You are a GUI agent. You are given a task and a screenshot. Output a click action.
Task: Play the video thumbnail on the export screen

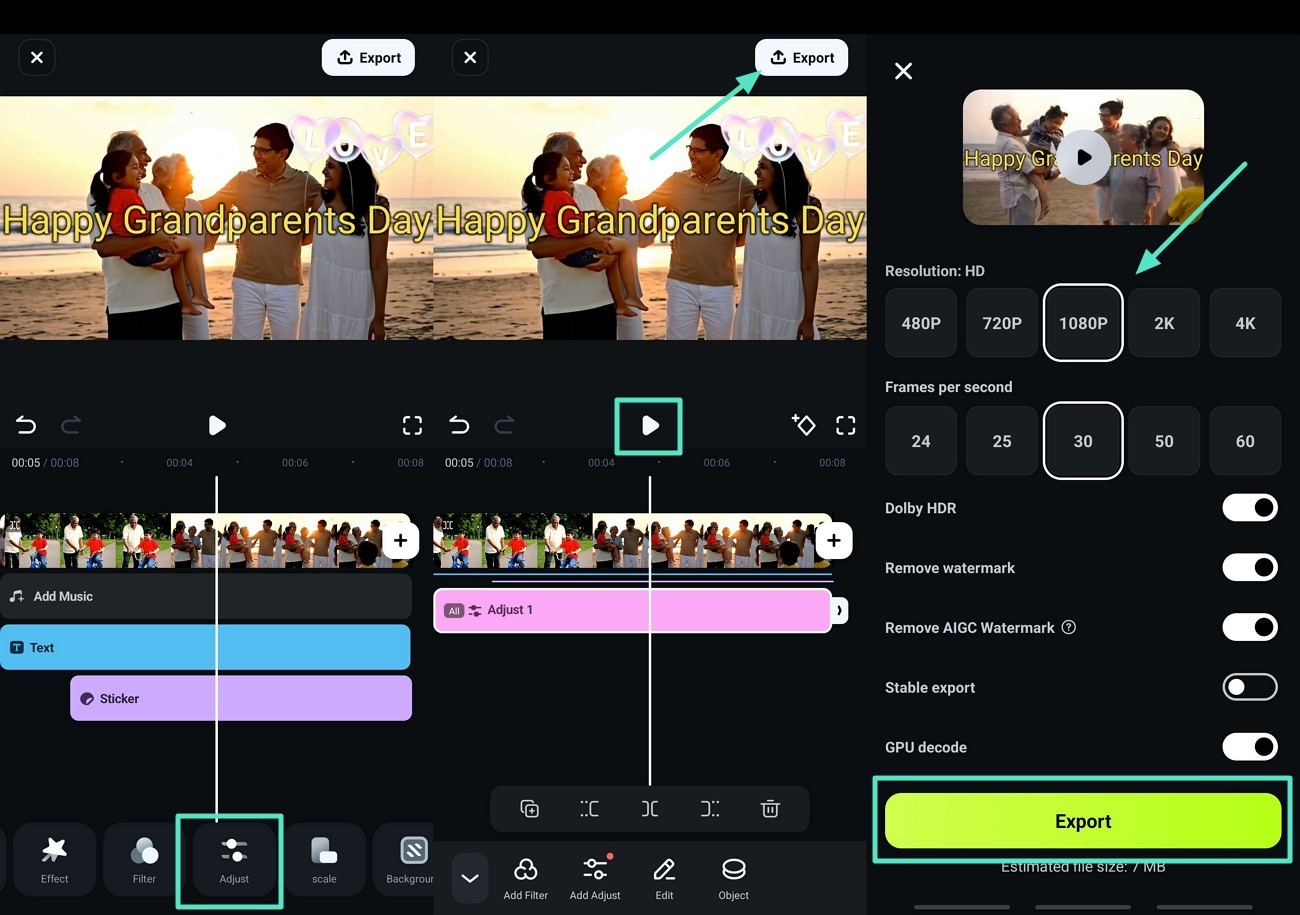1083,158
